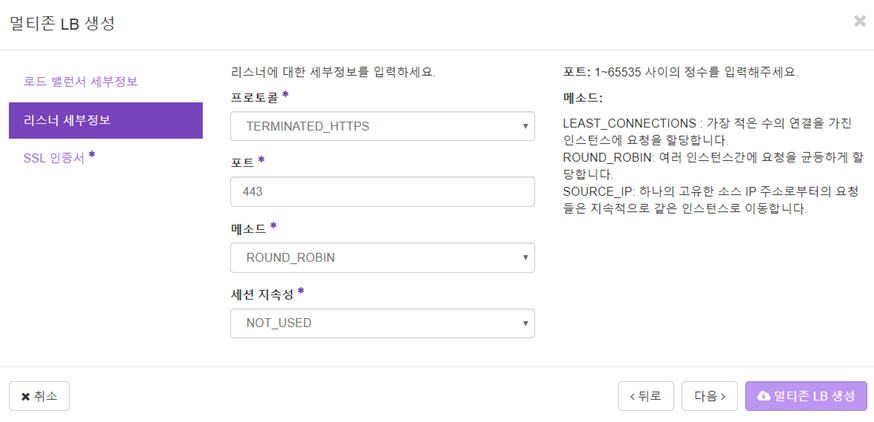Open the ROUND_ROBIN method dropdown

pos(382,258)
